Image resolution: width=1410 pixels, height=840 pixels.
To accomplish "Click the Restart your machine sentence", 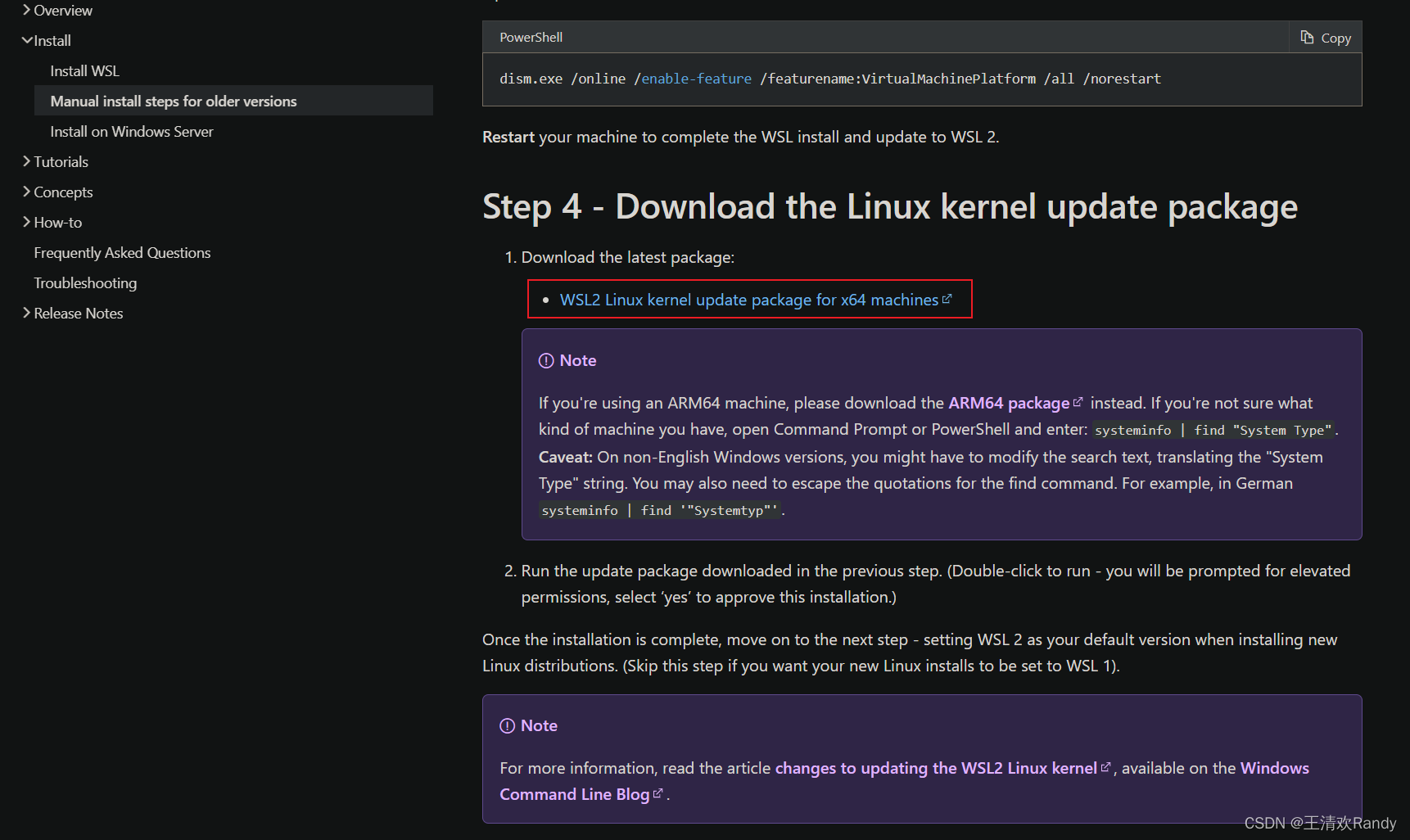I will (740, 137).
